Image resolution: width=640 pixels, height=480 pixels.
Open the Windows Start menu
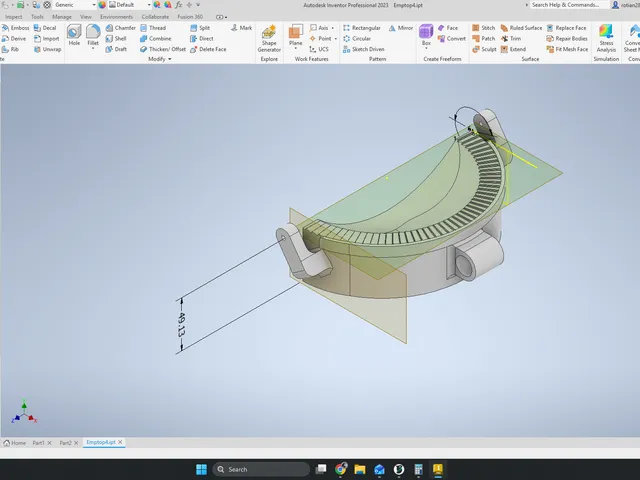[201, 469]
